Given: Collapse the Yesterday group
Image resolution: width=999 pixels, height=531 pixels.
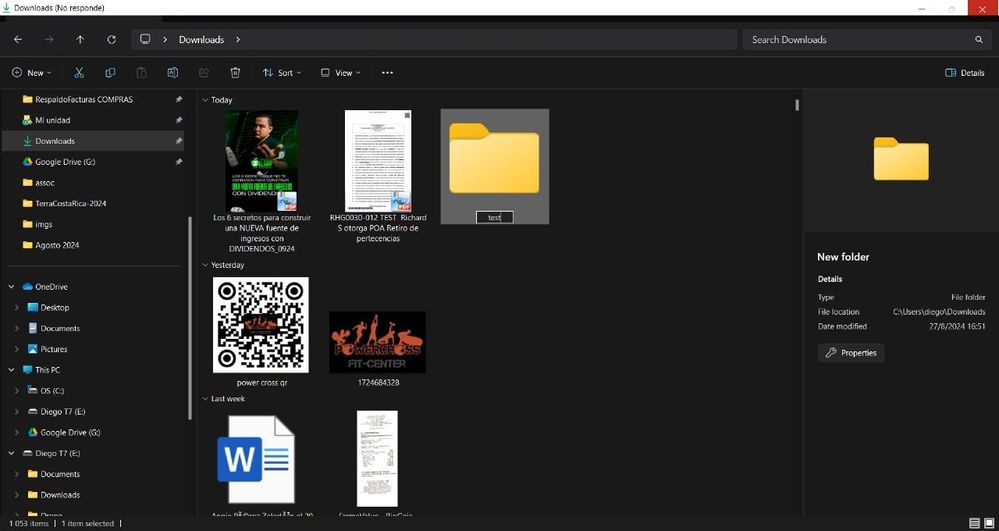Looking at the screenshot, I should tap(205, 265).
